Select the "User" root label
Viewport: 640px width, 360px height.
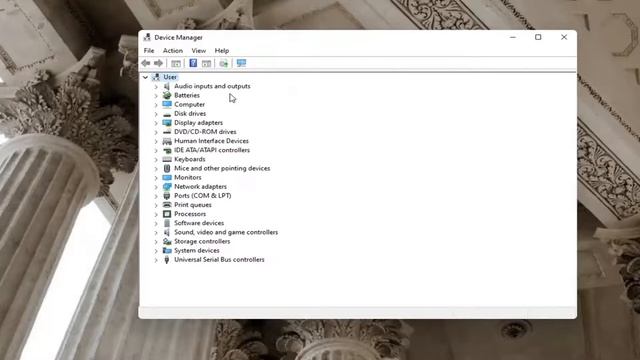(170, 77)
